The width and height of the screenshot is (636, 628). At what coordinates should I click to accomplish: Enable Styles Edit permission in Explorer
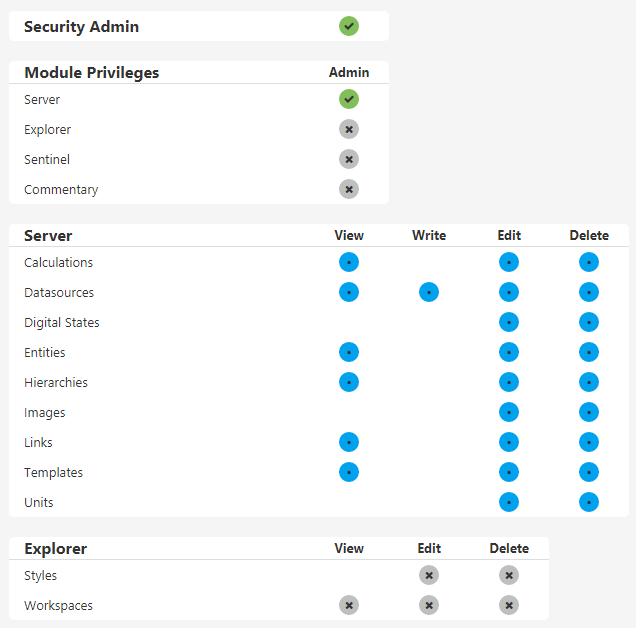428,575
